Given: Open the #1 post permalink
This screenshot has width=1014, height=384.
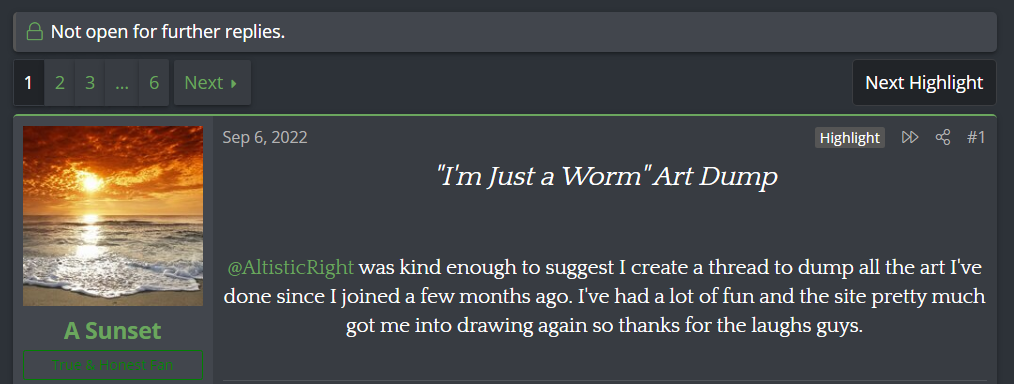Looking at the screenshot, I should [x=976, y=137].
